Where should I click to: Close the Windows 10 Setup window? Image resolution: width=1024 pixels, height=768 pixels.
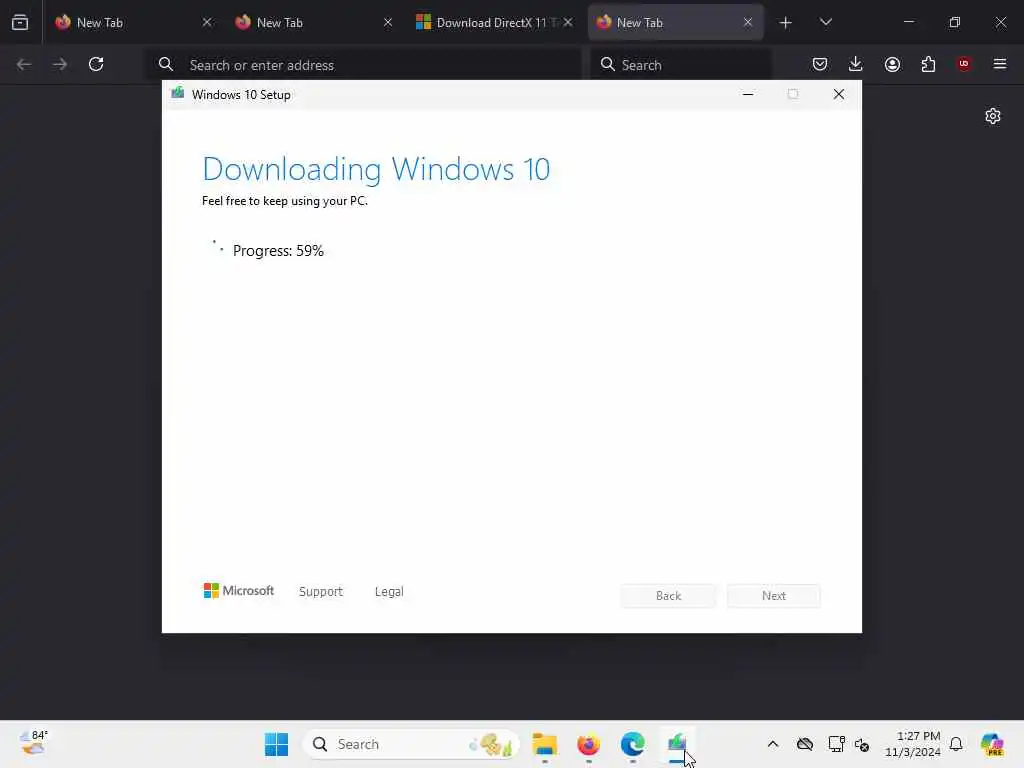click(839, 95)
